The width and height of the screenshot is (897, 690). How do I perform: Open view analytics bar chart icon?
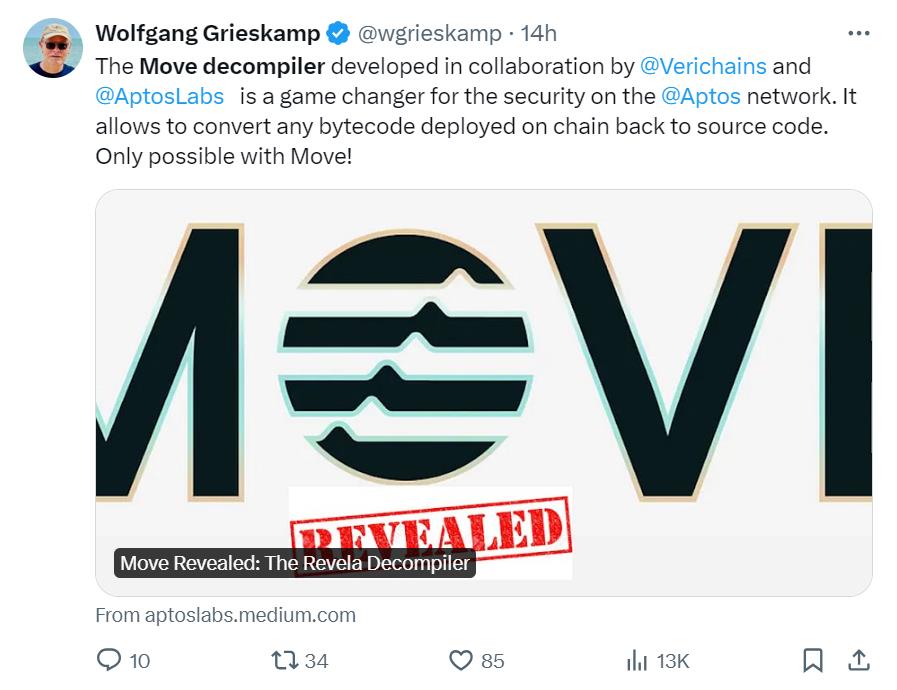(636, 660)
